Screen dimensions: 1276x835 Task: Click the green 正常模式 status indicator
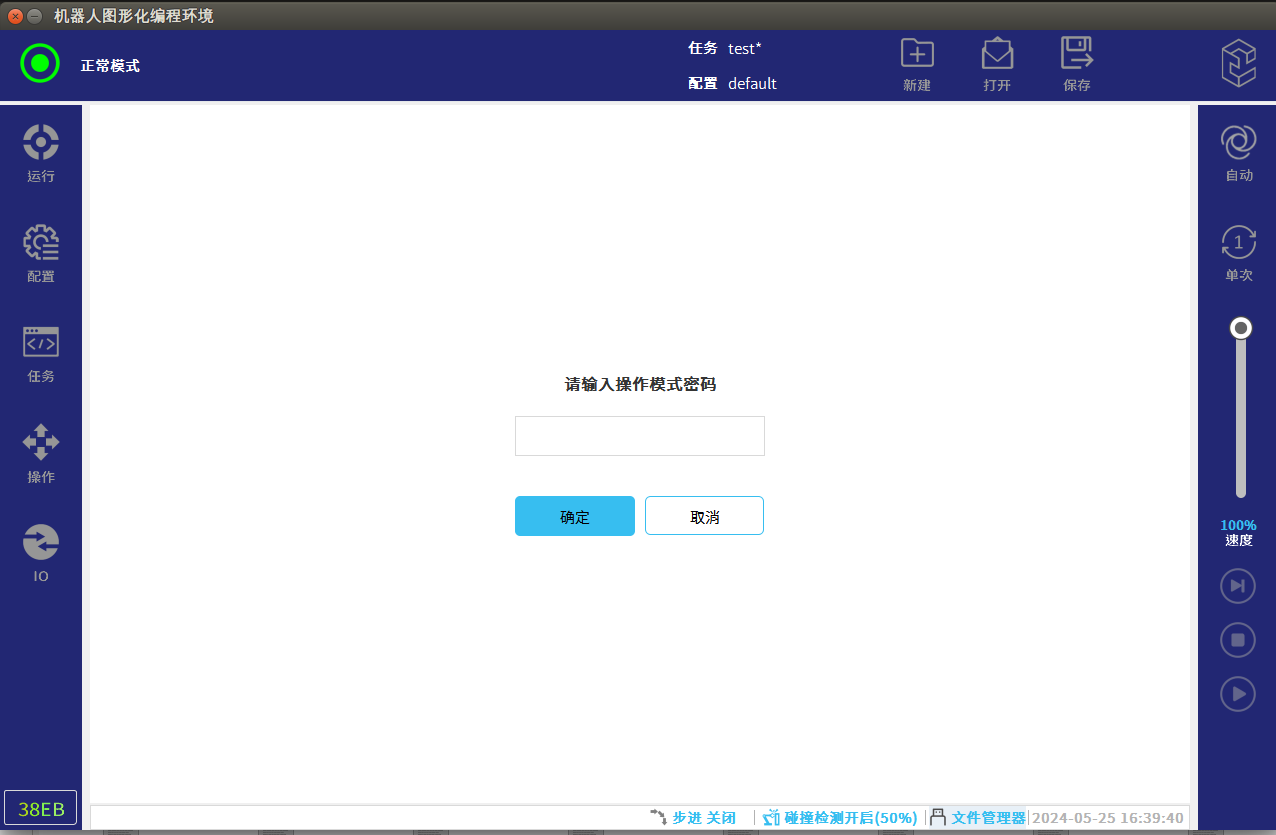point(40,64)
